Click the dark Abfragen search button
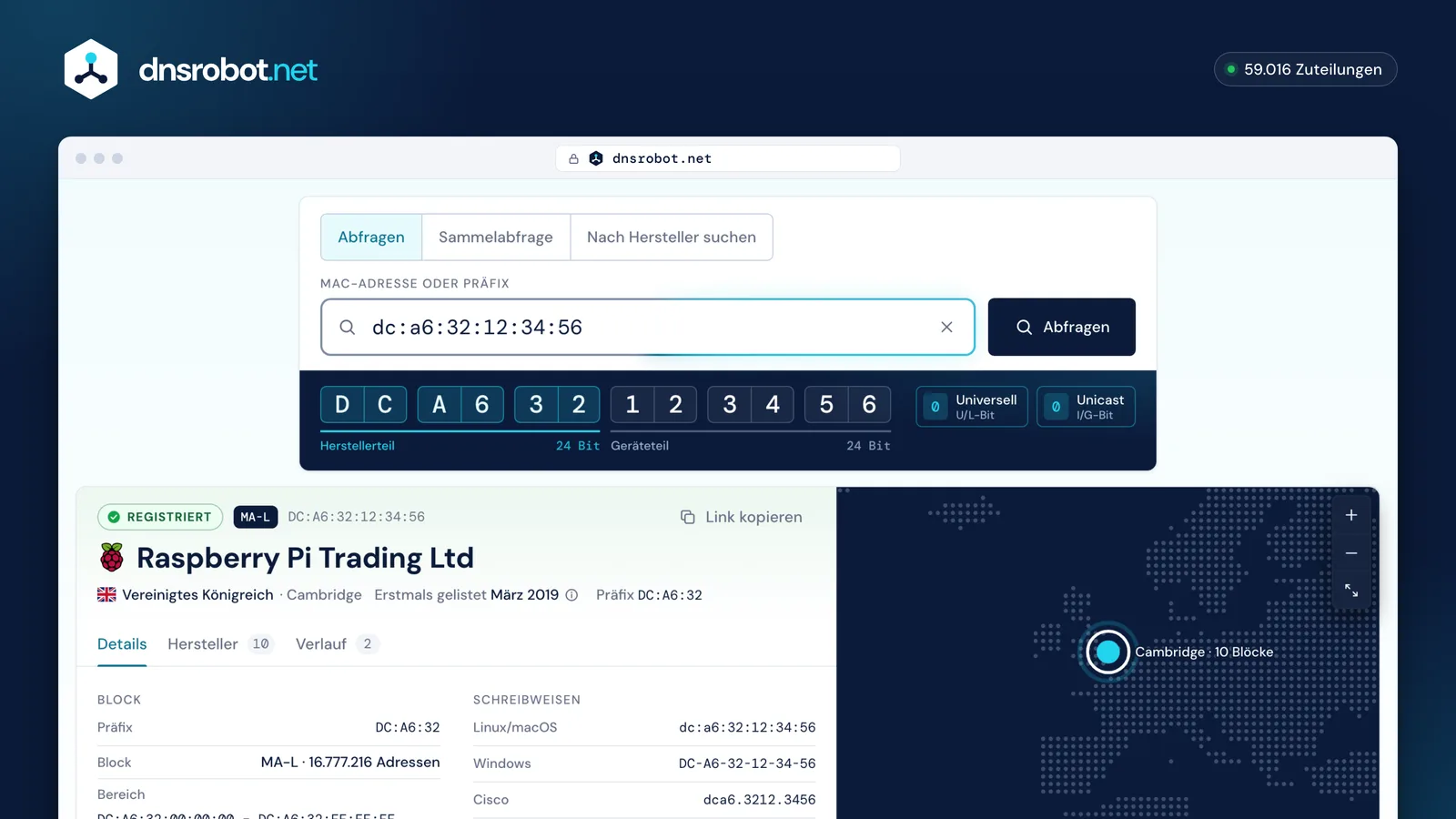The height and width of the screenshot is (819, 1456). 1062,327
